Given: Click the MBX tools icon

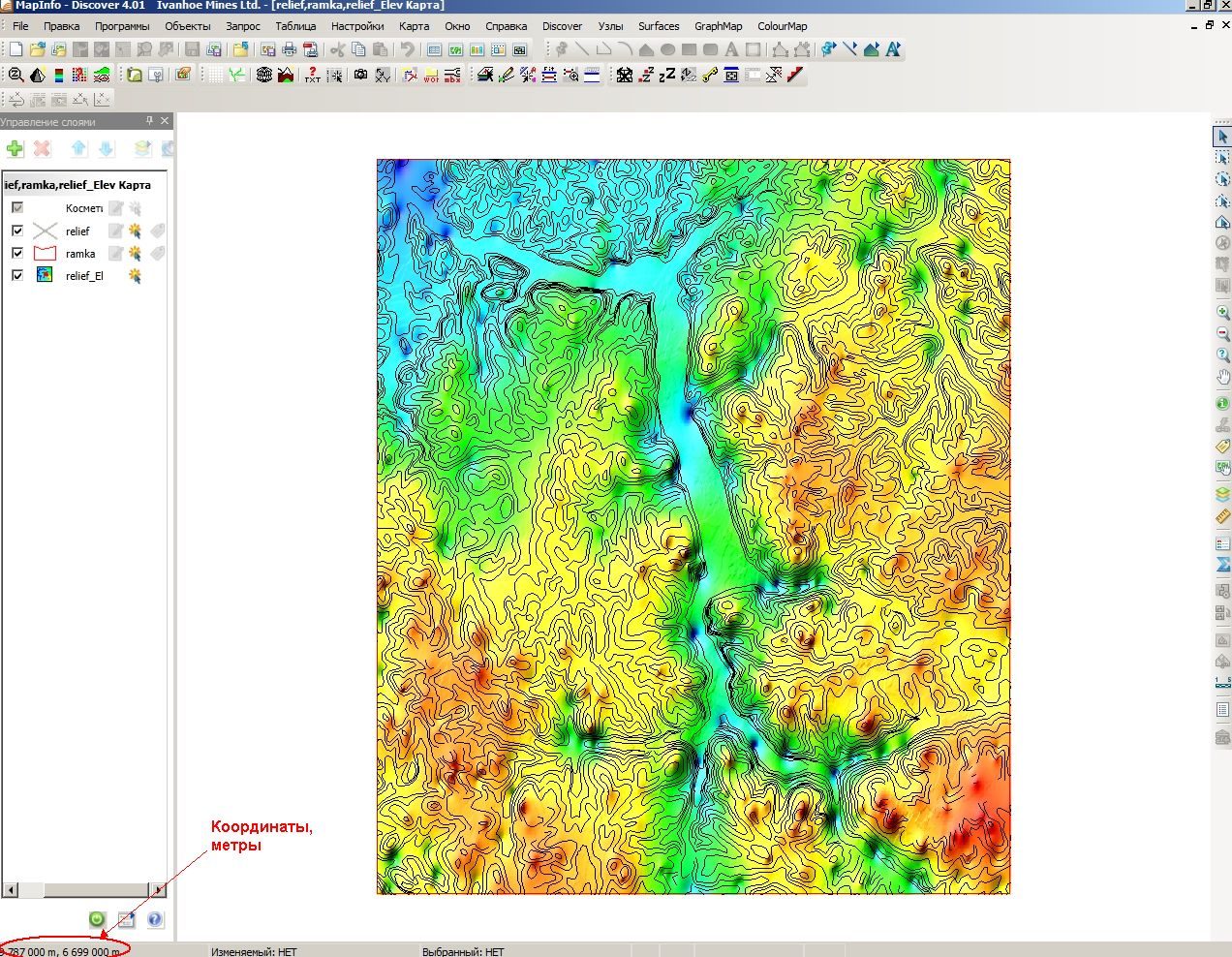Looking at the screenshot, I should 451,75.
